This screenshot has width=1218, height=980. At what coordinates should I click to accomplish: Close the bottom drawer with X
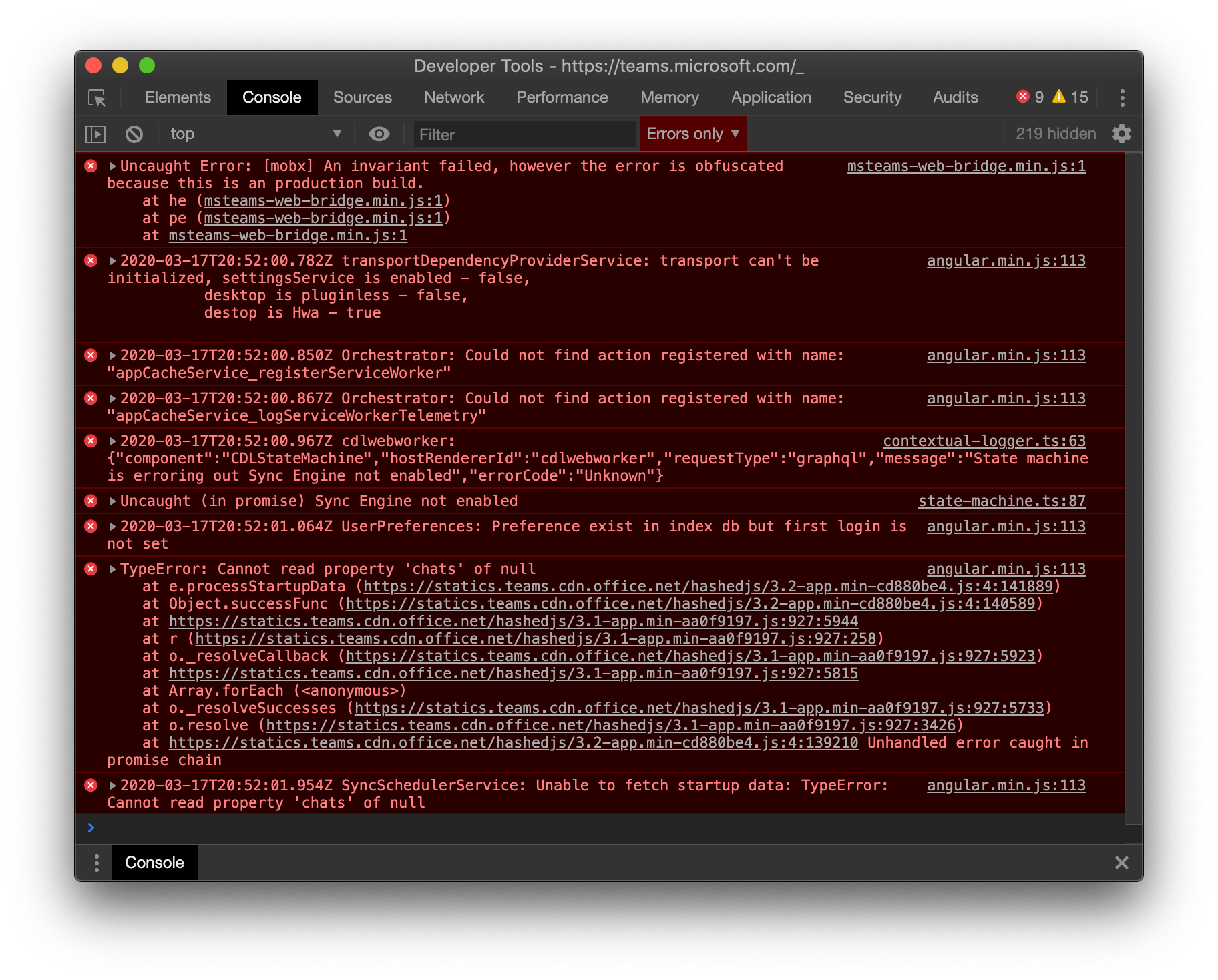tap(1122, 863)
